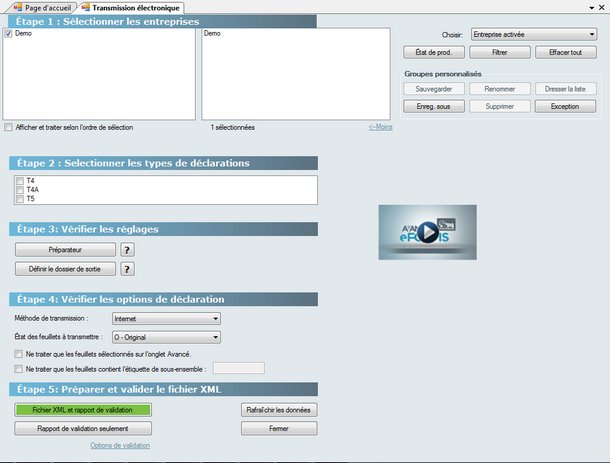Click the sous-ensemble label input field
The width and height of the screenshot is (610, 463).
pyautogui.click(x=238, y=368)
